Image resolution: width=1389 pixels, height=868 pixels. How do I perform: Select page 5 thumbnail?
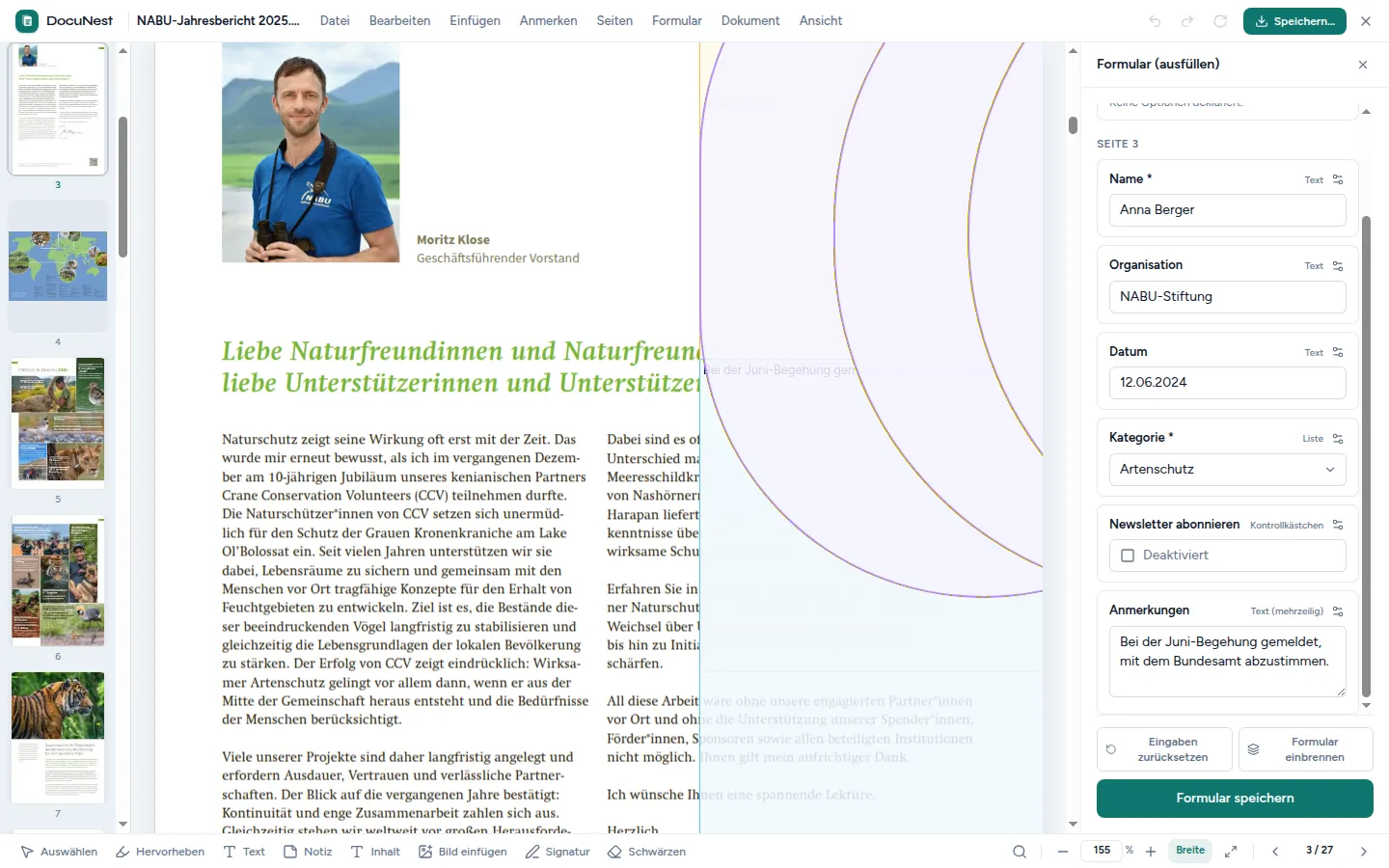tap(58, 422)
